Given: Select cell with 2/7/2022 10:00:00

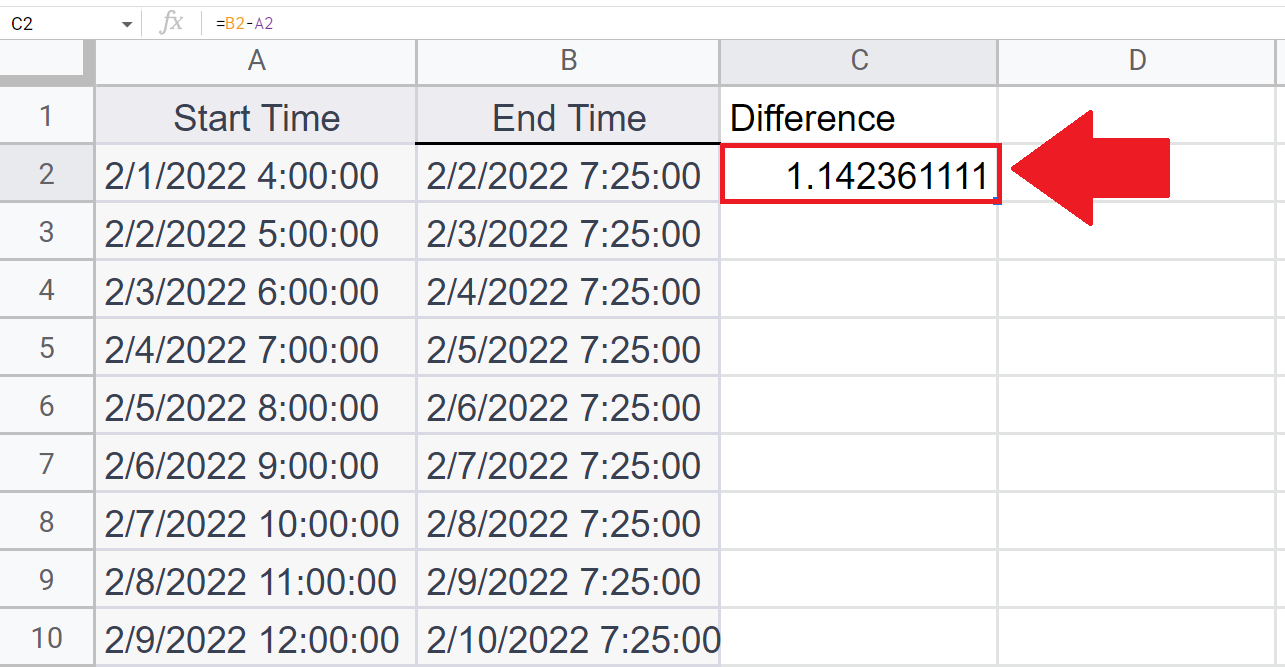Looking at the screenshot, I should tap(256, 522).
